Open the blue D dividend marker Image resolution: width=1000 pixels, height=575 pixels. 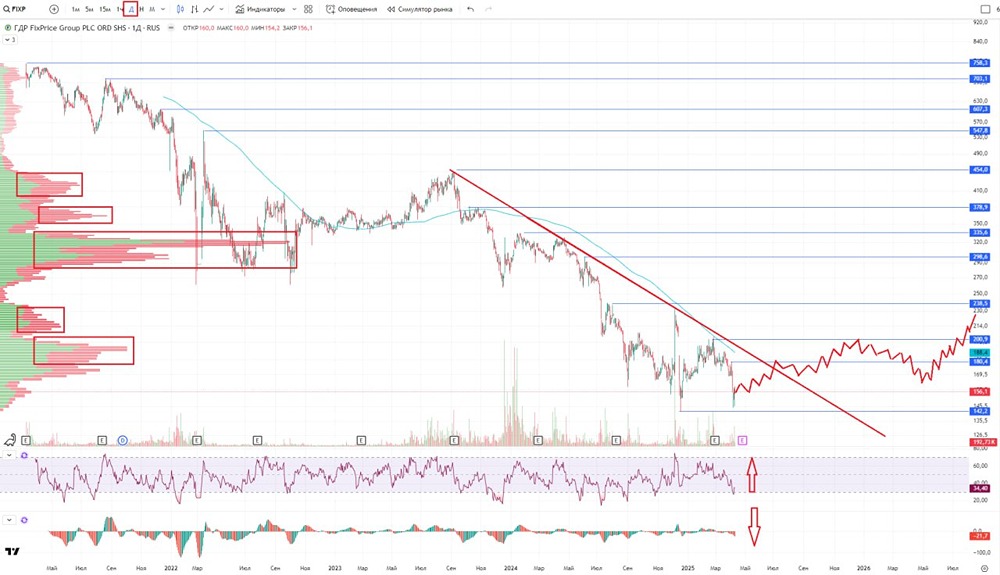pyautogui.click(x=122, y=440)
